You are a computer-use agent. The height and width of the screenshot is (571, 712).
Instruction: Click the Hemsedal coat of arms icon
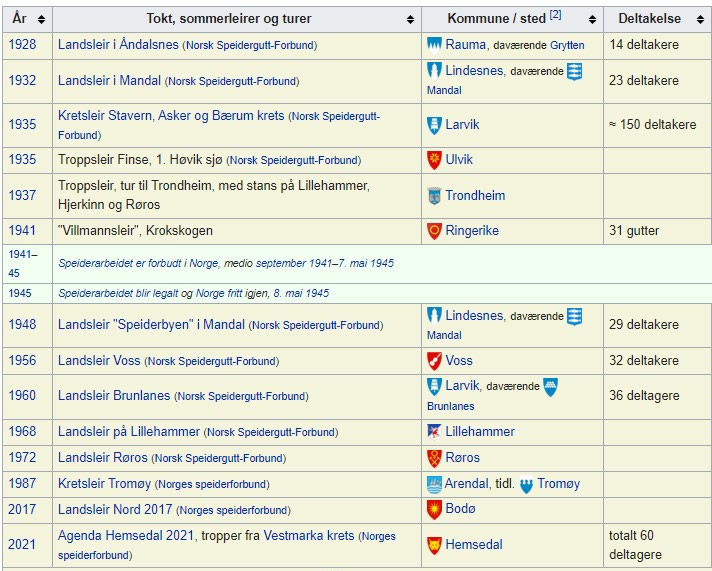[434, 545]
